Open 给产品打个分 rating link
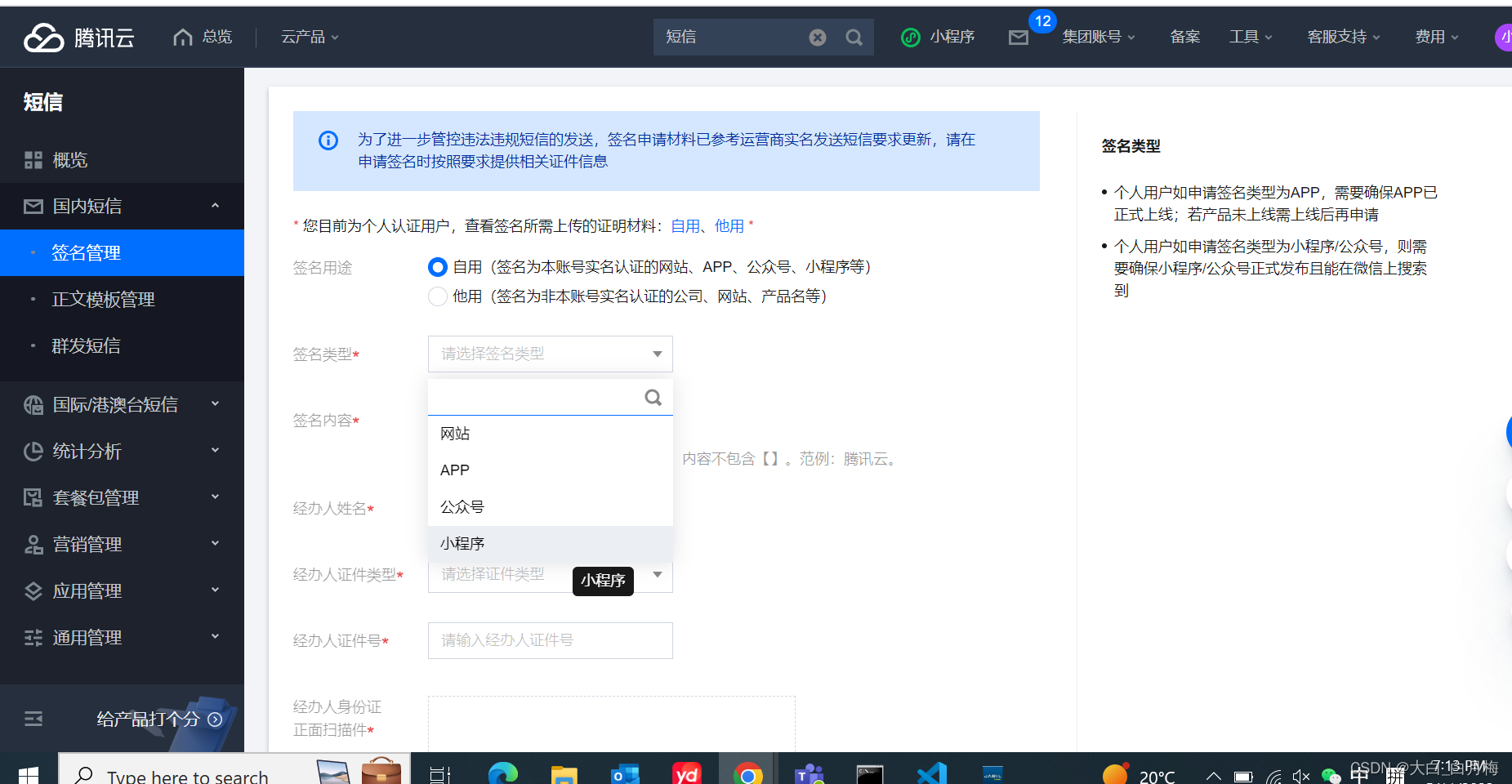Viewport: 1512px width, 784px height. [x=159, y=719]
